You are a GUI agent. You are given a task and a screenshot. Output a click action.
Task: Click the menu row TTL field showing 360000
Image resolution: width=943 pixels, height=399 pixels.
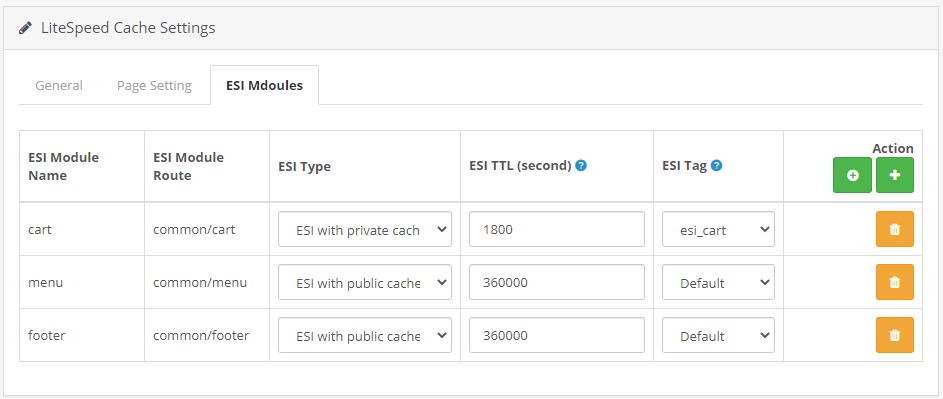tap(557, 282)
